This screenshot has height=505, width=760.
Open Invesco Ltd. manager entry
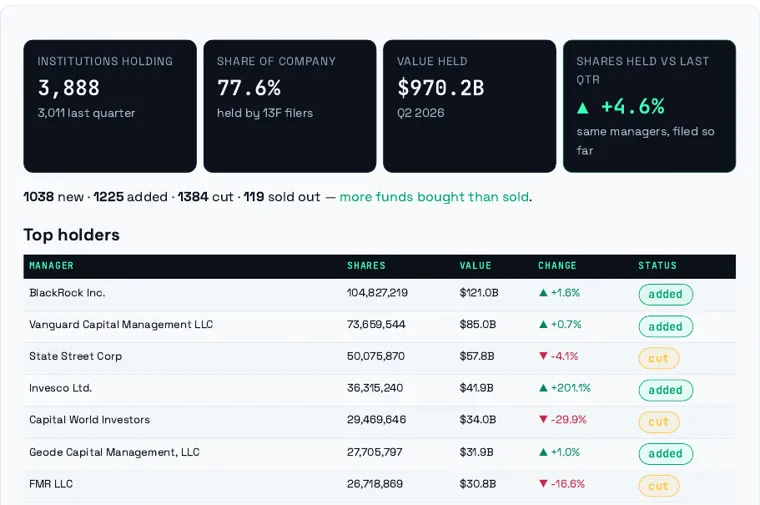pyautogui.click(x=60, y=388)
